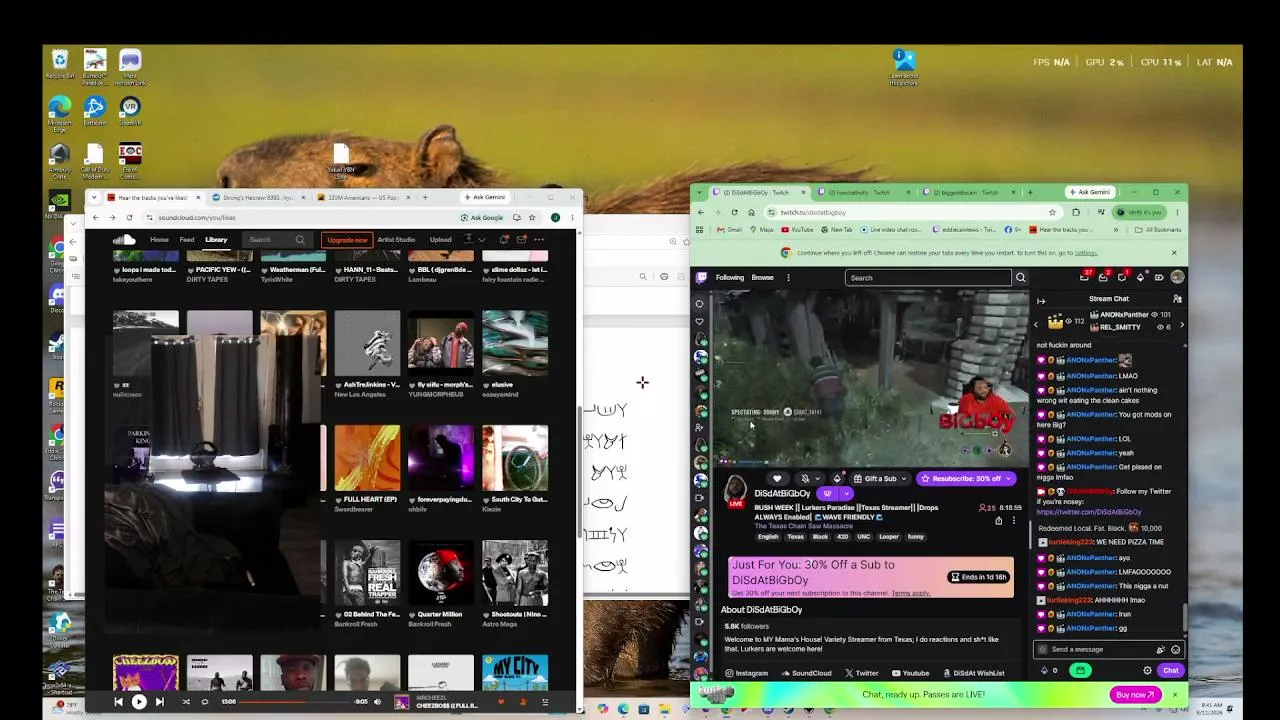This screenshot has width=1280, height=720.
Task: Click the purple Chat send button
Action: 1170,670
